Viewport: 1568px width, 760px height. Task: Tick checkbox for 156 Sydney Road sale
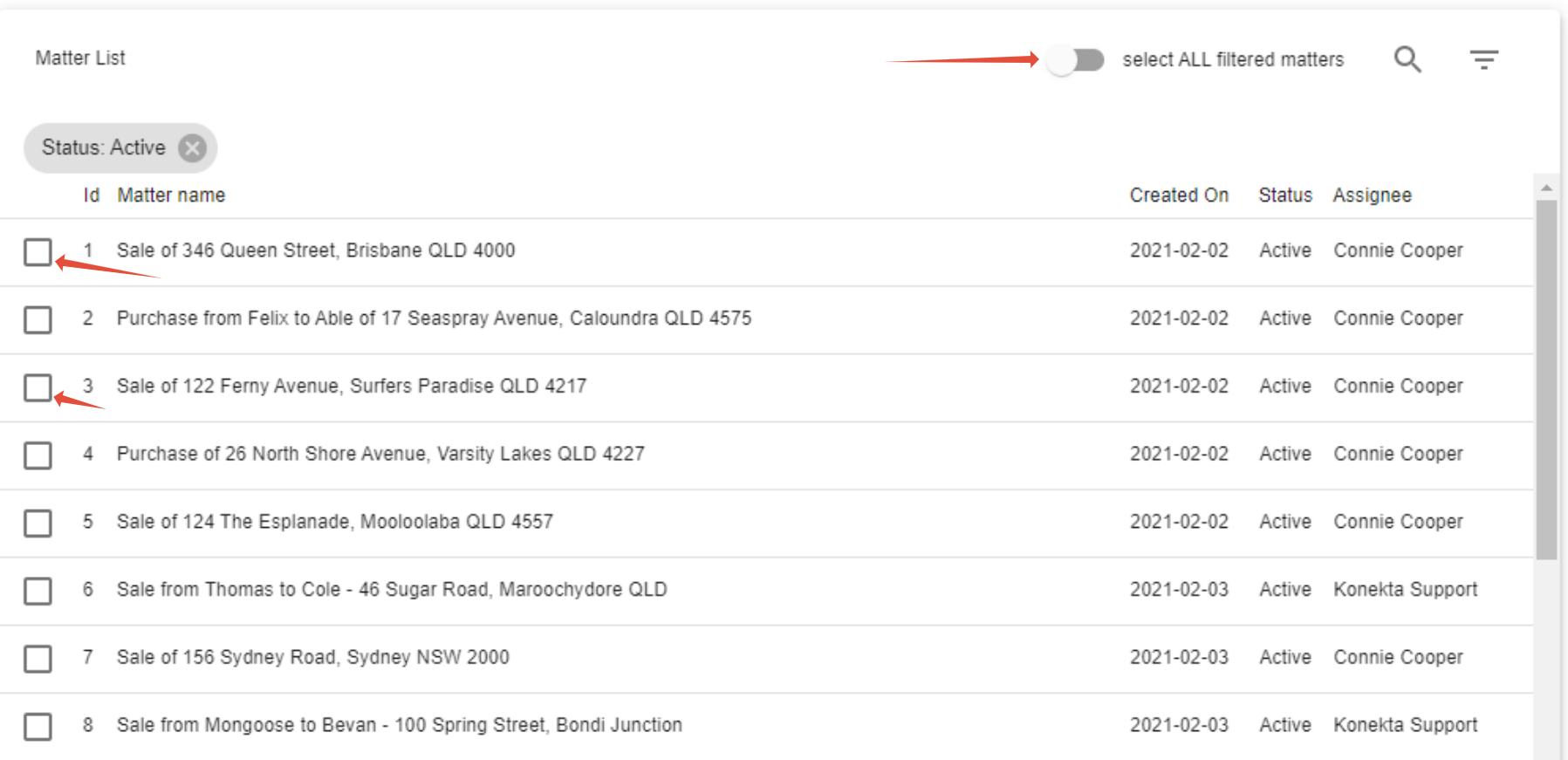coord(38,659)
